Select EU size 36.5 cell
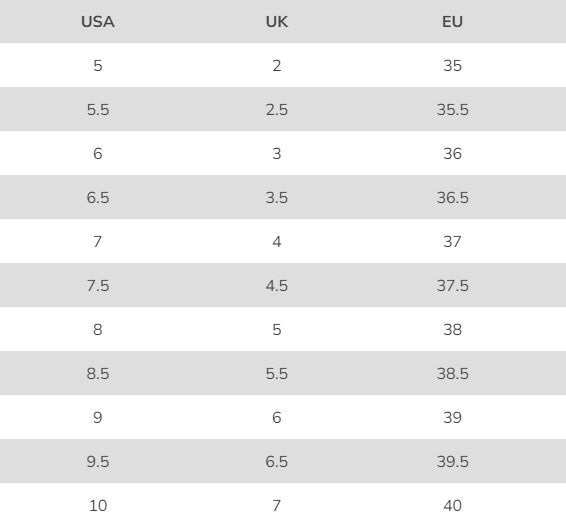This screenshot has width=566, height=526. pos(453,198)
